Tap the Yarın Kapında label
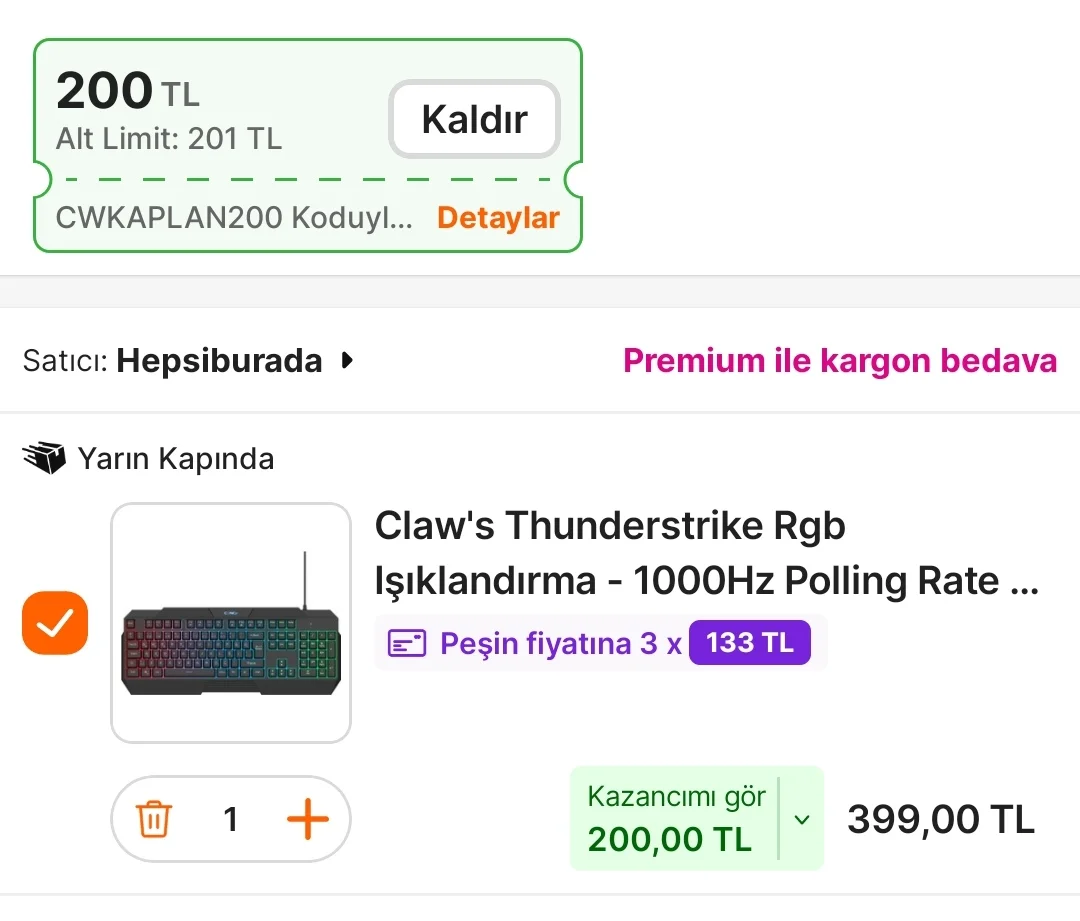 pos(176,459)
